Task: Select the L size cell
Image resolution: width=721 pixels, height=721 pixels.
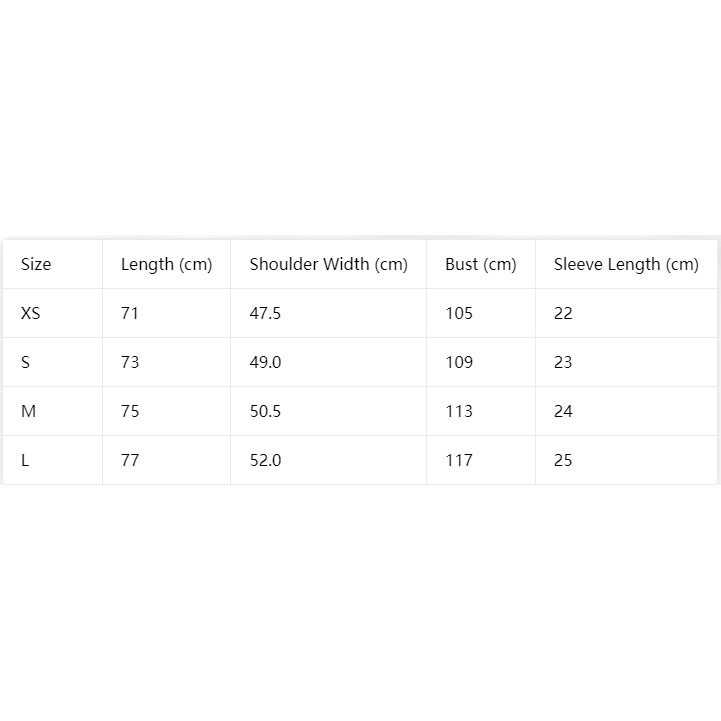Action: (x=25, y=460)
